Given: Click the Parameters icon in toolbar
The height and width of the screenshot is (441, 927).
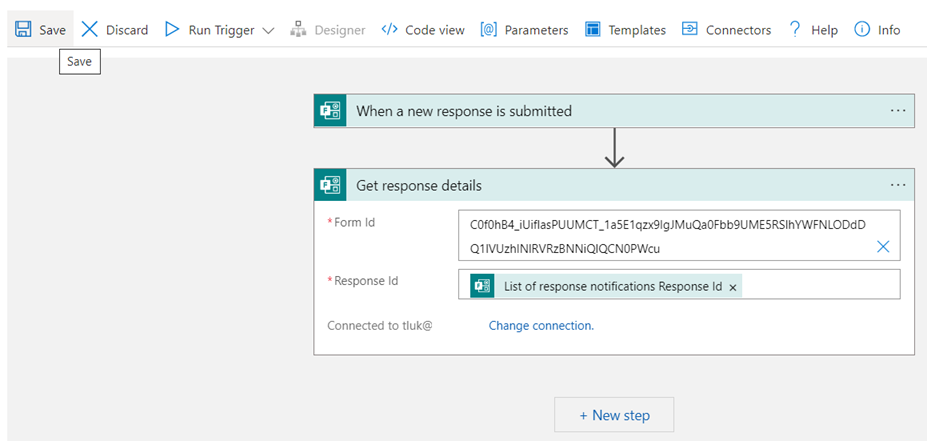Looking at the screenshot, I should 489,30.
